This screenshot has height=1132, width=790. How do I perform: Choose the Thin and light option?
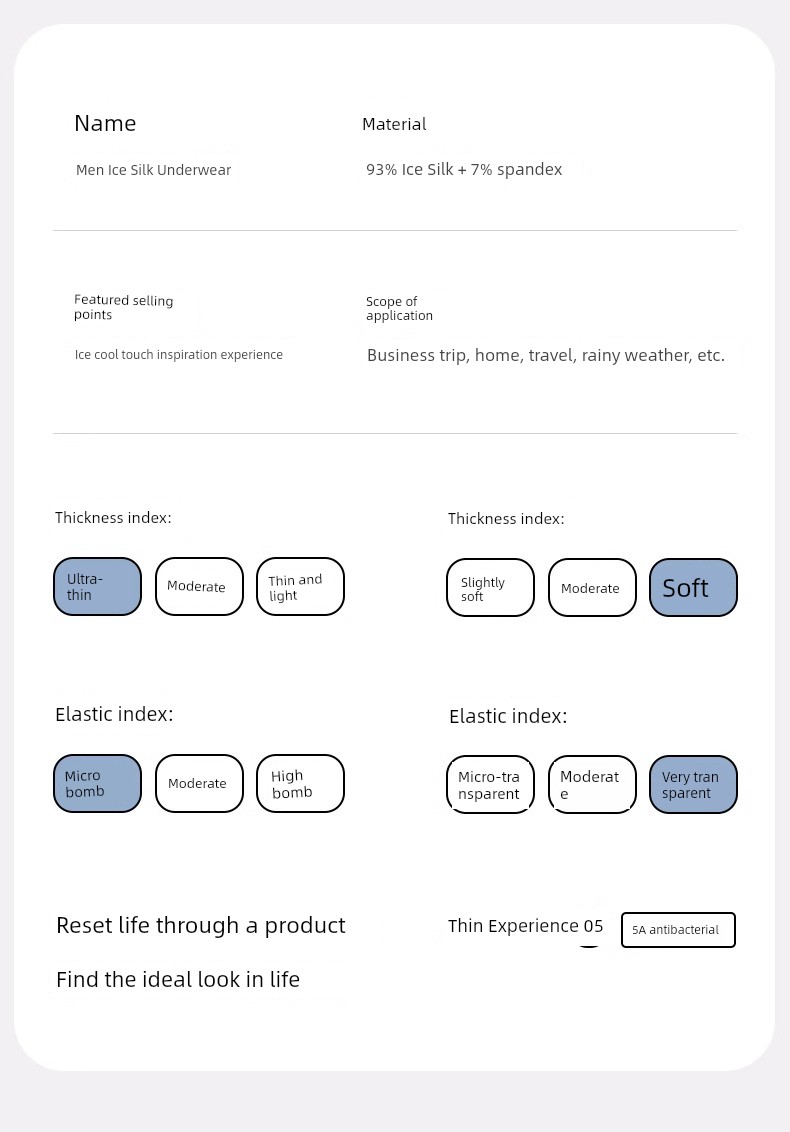(300, 586)
